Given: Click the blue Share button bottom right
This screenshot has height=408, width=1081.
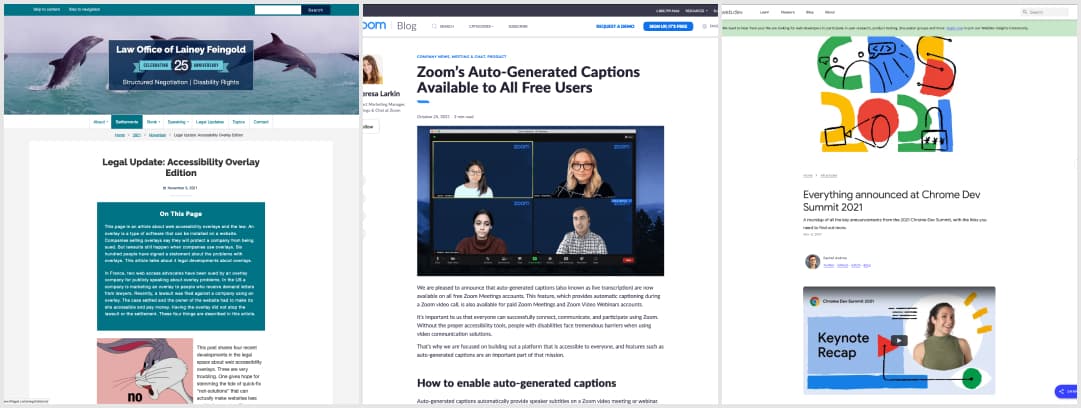Looking at the screenshot, I should coord(1067,391).
